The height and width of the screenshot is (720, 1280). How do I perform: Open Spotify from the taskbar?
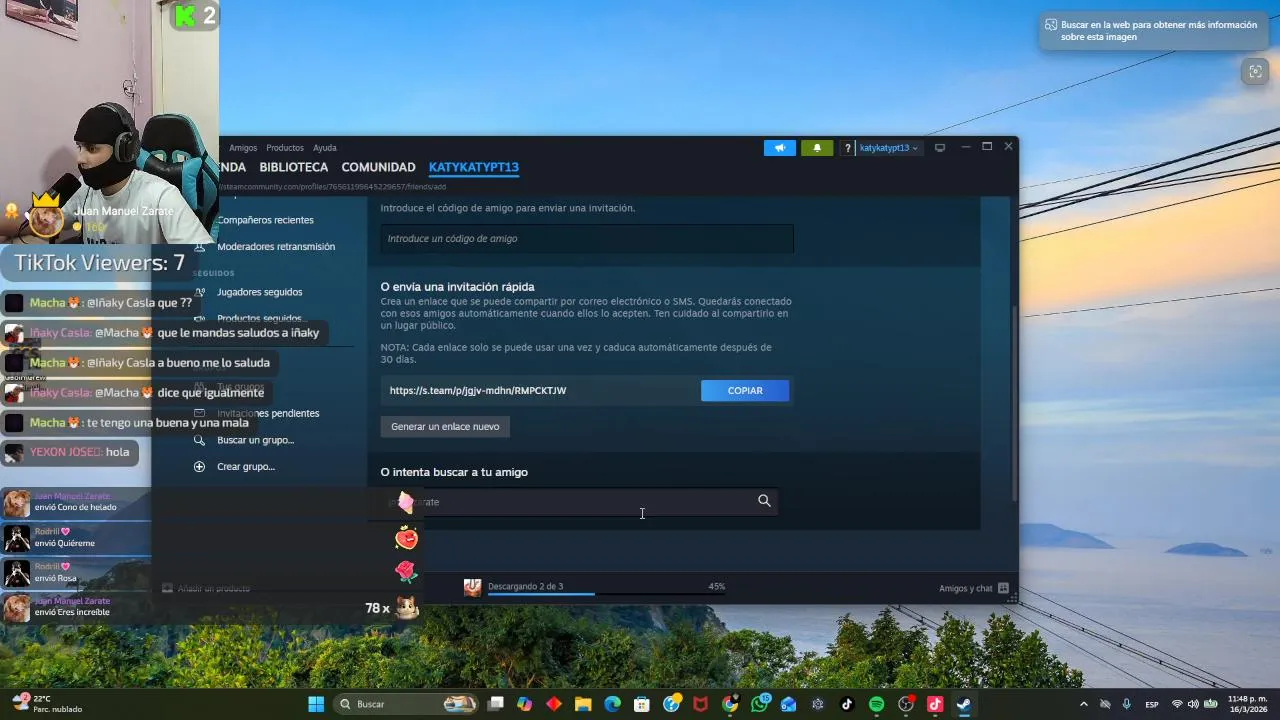point(877,704)
